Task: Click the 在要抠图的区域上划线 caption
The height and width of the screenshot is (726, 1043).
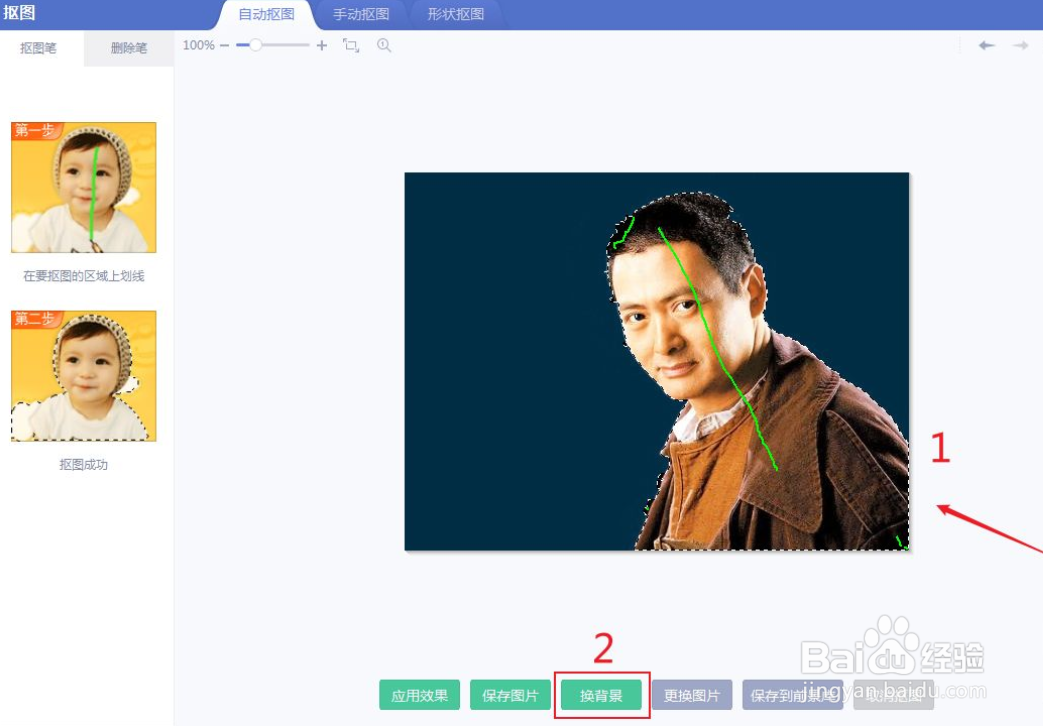Action: point(84,275)
